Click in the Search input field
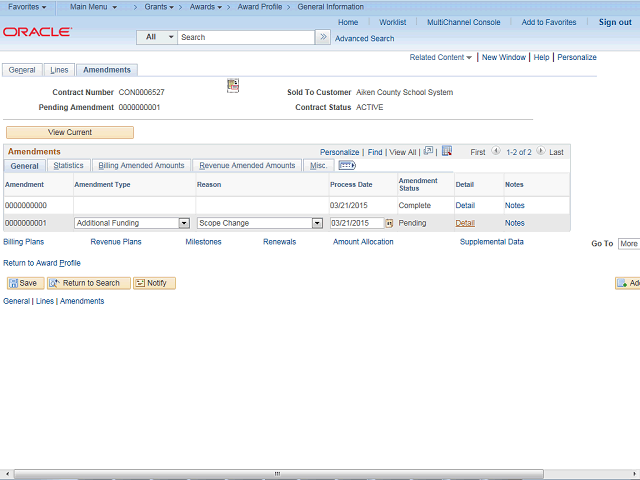640x480 pixels. [246, 37]
